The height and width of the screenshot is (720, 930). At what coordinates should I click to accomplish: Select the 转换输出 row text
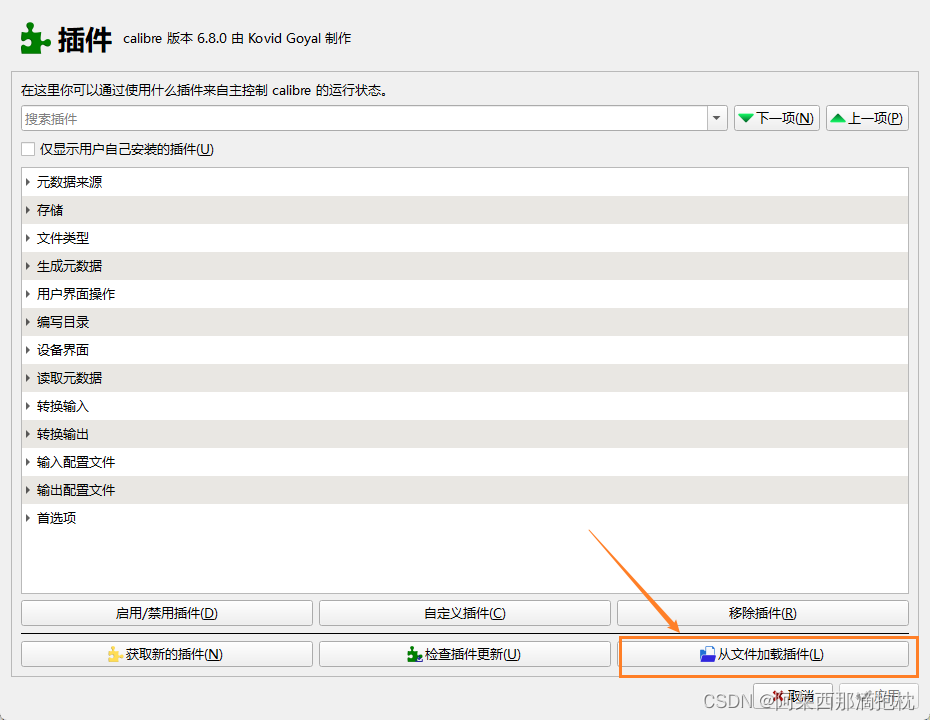tap(63, 434)
